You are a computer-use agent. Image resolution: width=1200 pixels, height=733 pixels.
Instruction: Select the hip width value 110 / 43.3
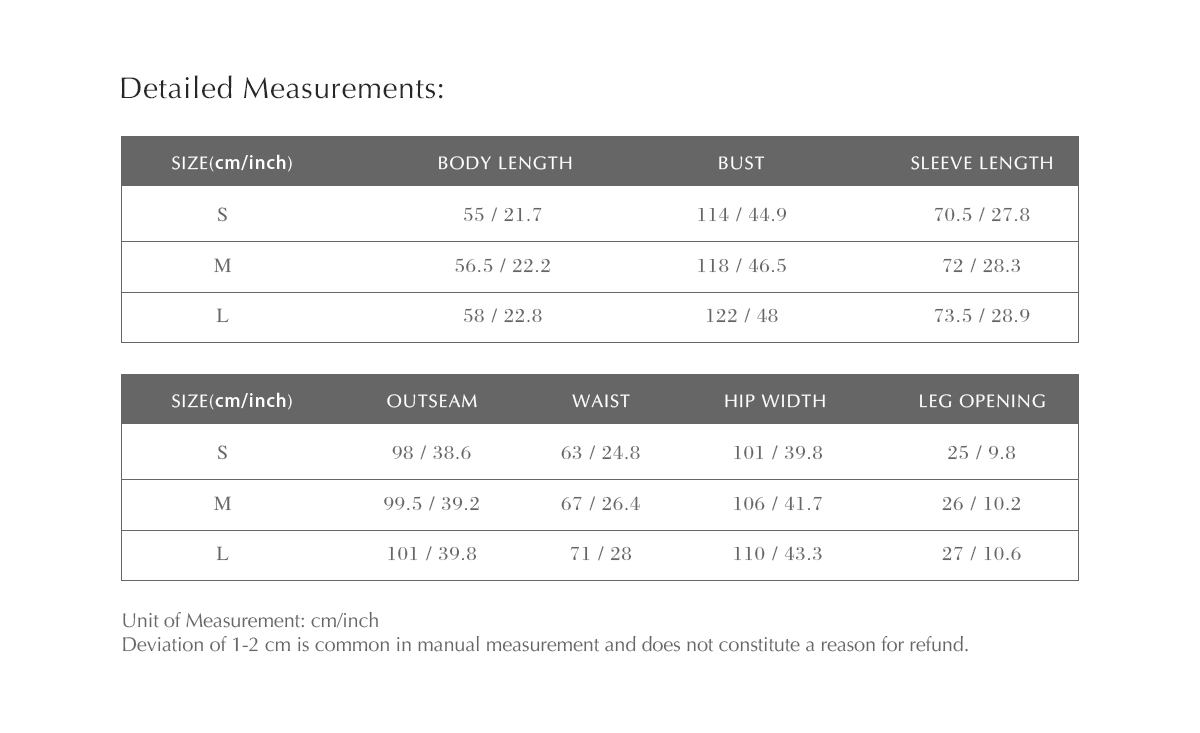point(777,554)
